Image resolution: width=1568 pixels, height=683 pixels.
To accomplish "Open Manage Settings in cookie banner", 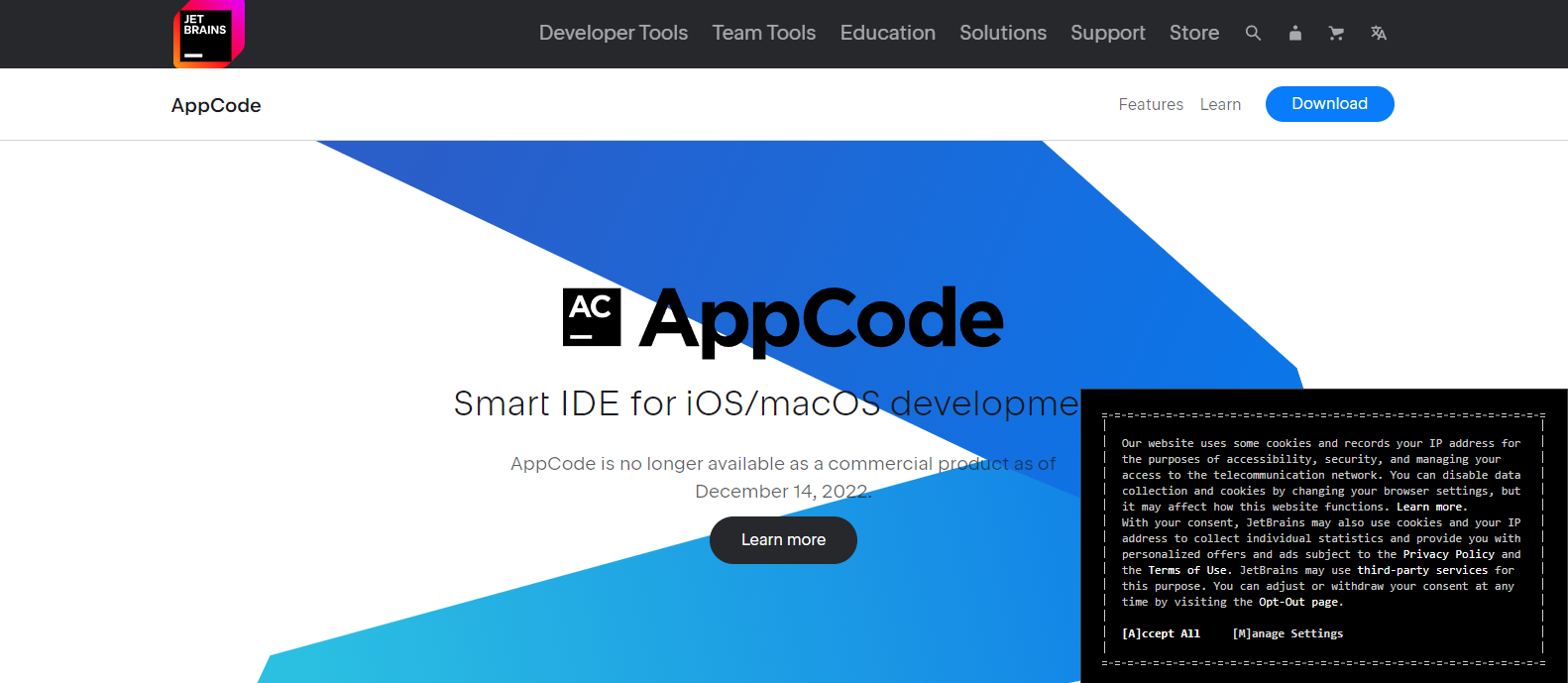I will (1288, 633).
